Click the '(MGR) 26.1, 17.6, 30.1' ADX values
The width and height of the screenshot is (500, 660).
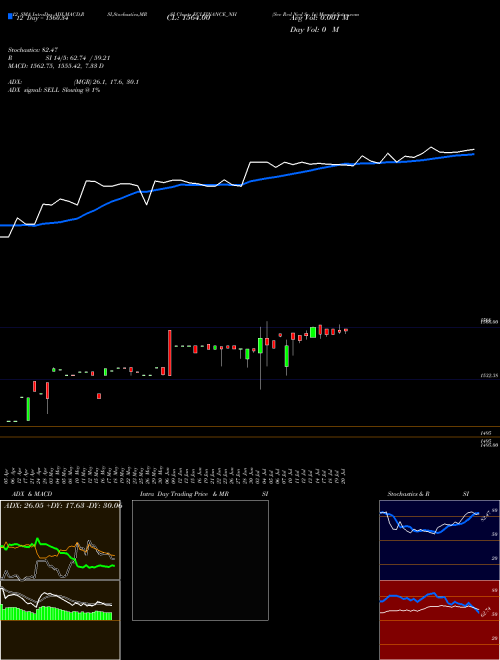click(106, 82)
